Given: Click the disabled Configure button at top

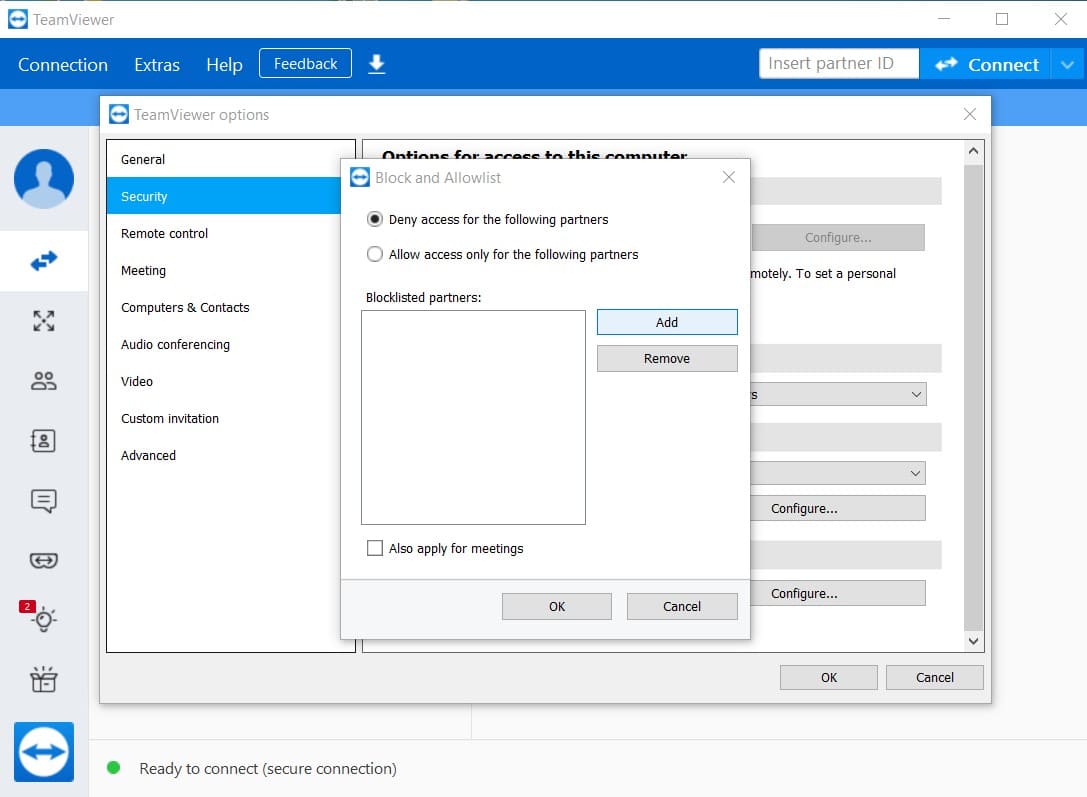Looking at the screenshot, I should tap(838, 237).
